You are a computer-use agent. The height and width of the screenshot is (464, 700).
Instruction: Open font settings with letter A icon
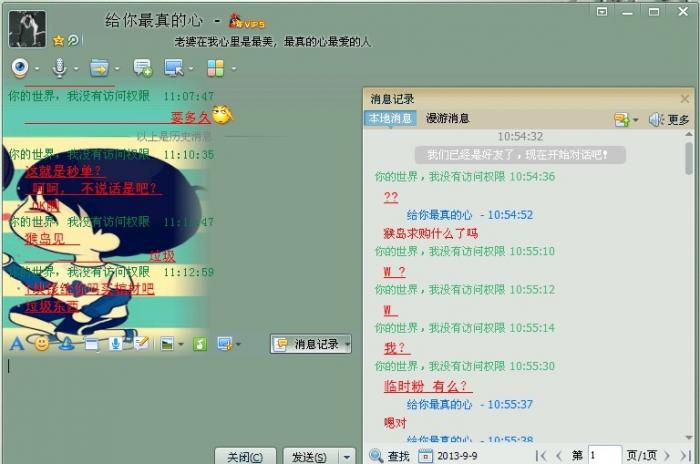[x=17, y=344]
